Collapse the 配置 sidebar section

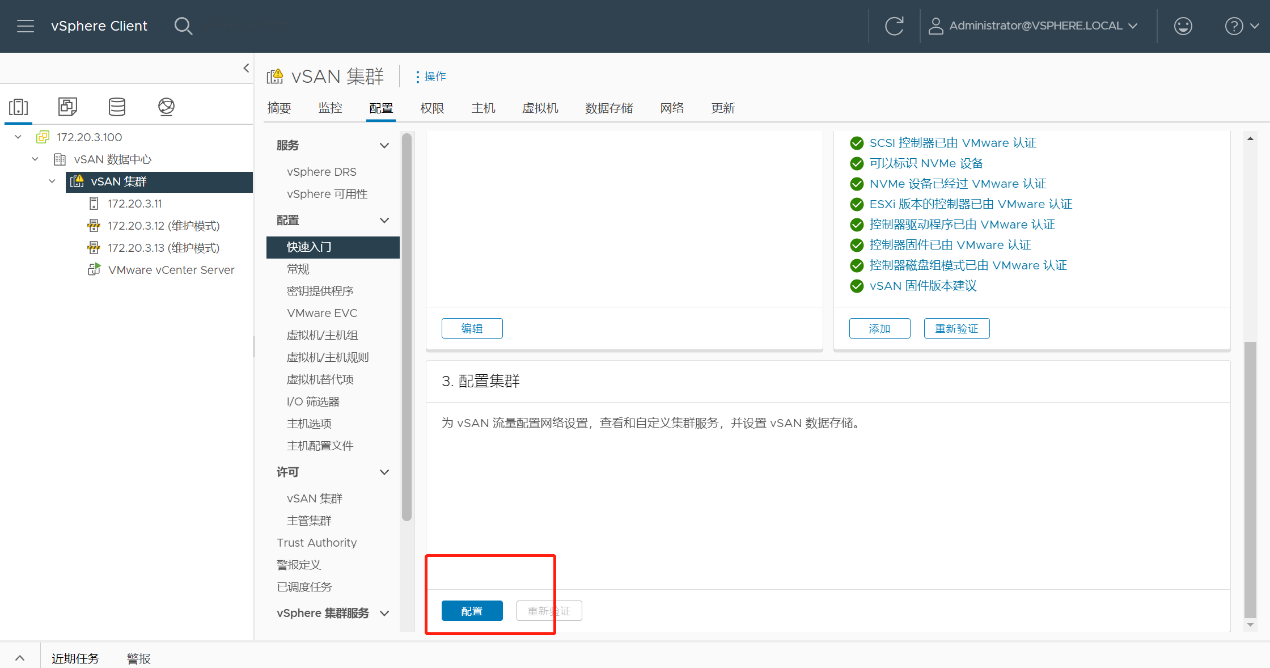[384, 220]
